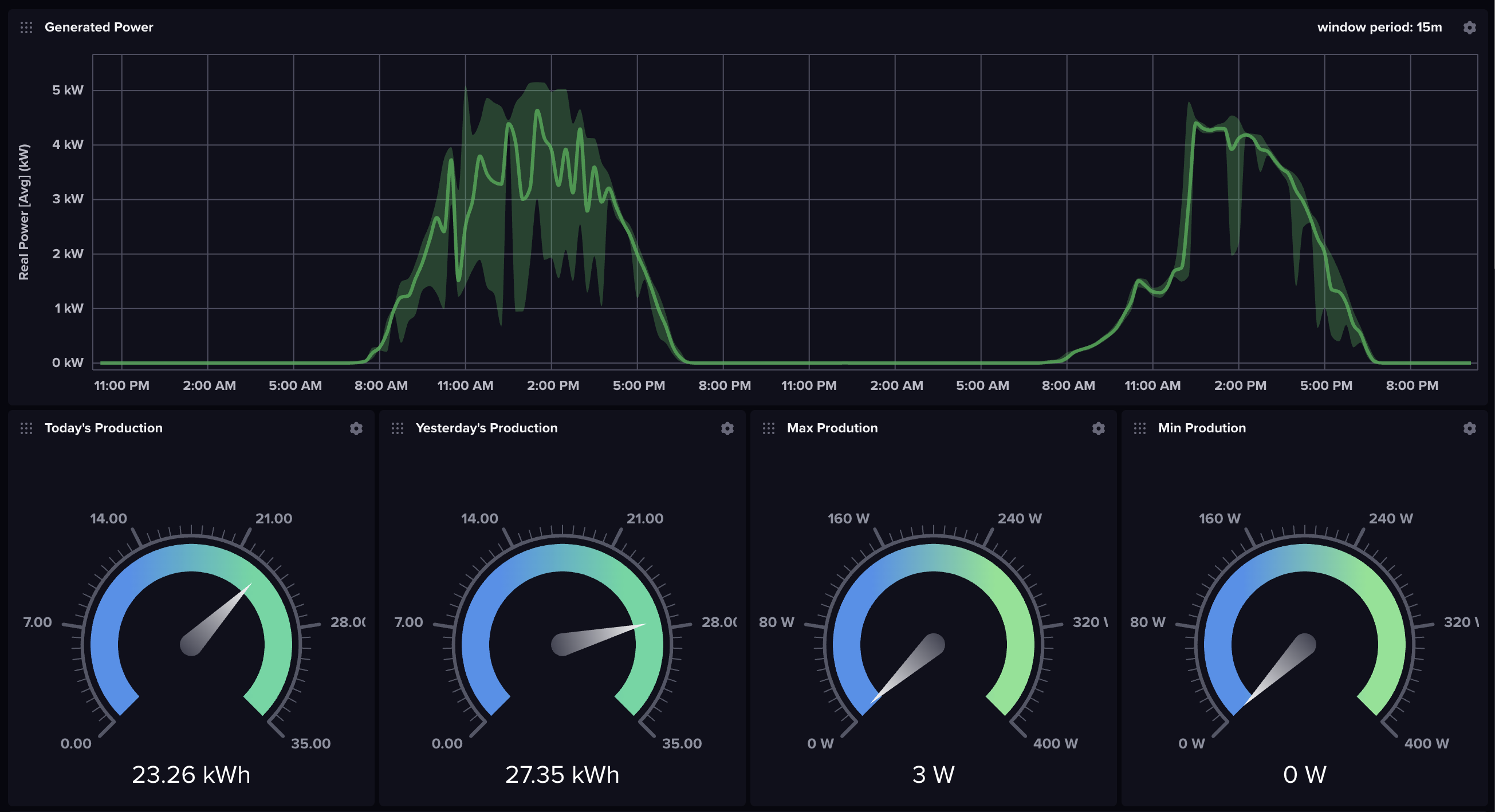Click the 21.00 tick in Today's Production gauge

pos(273,518)
